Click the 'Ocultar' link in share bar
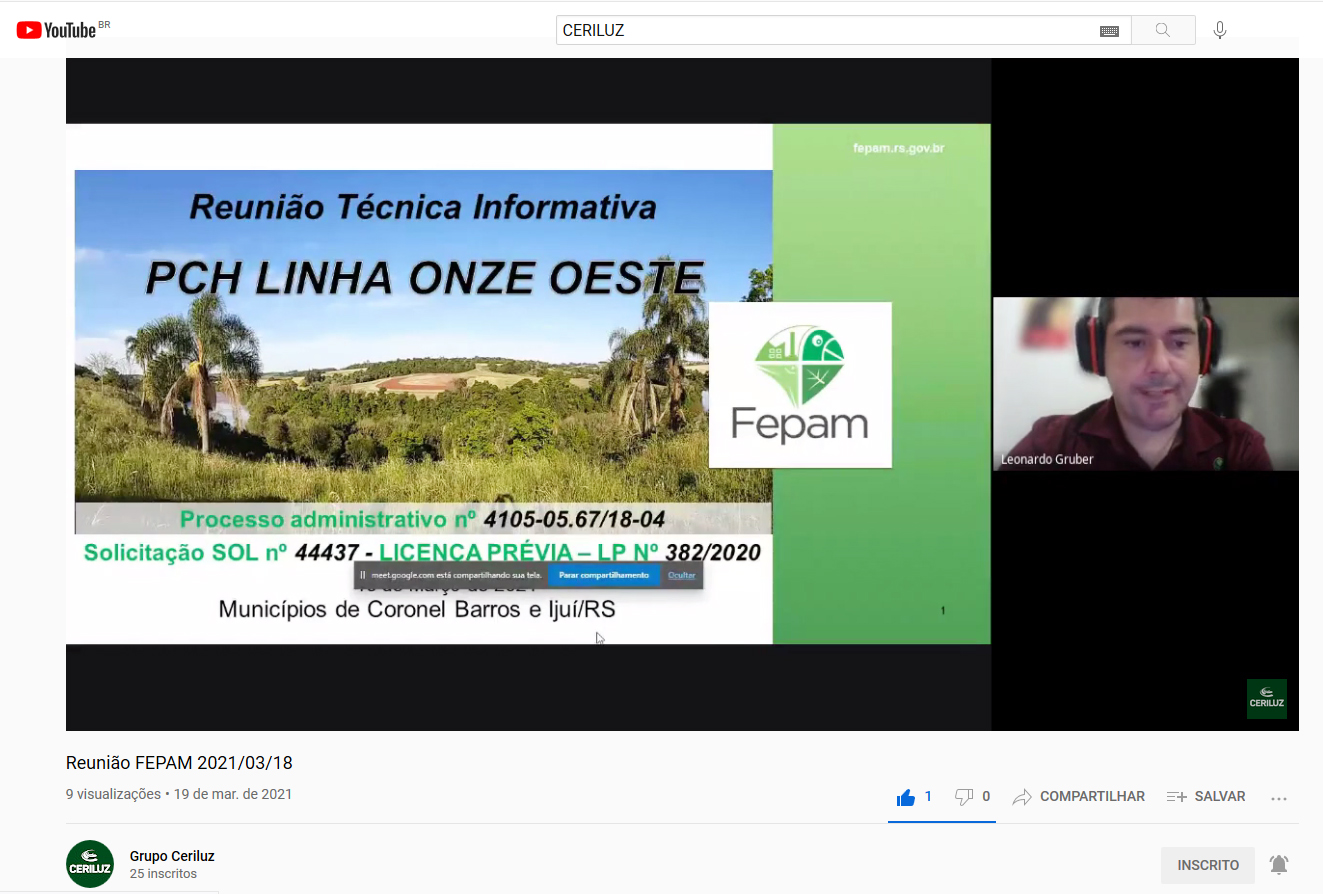The width and height of the screenshot is (1323, 894). point(682,575)
